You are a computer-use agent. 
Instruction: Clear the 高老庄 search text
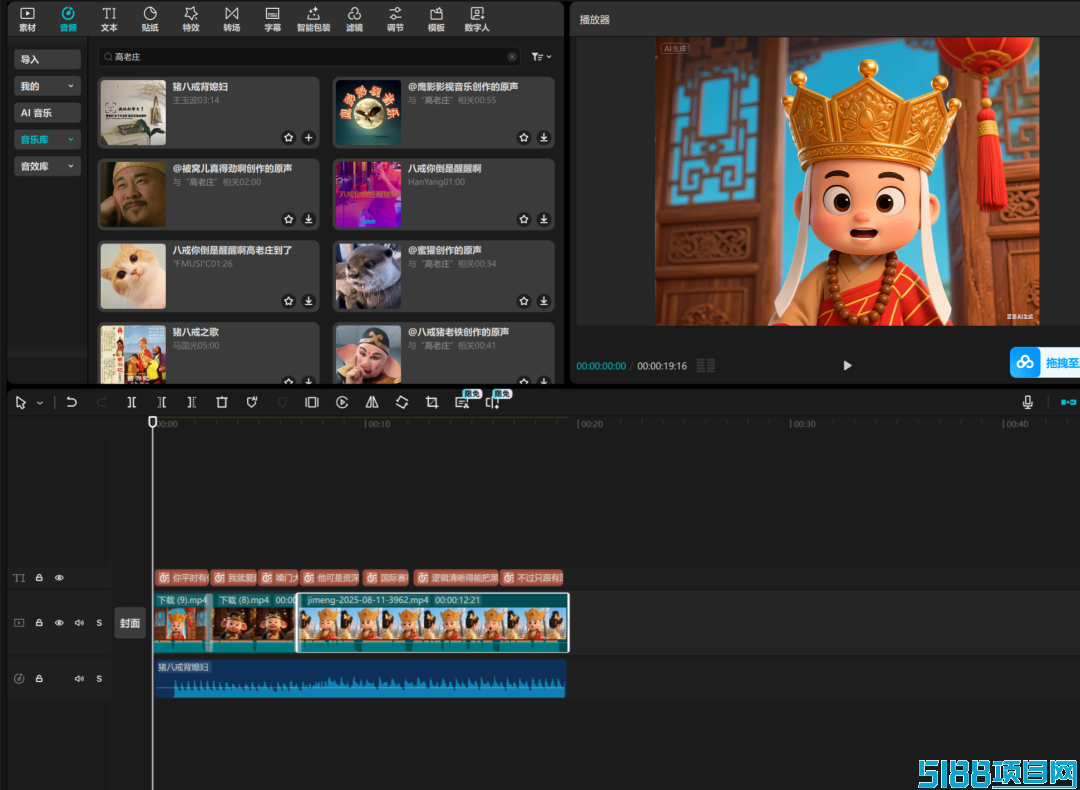[x=512, y=57]
